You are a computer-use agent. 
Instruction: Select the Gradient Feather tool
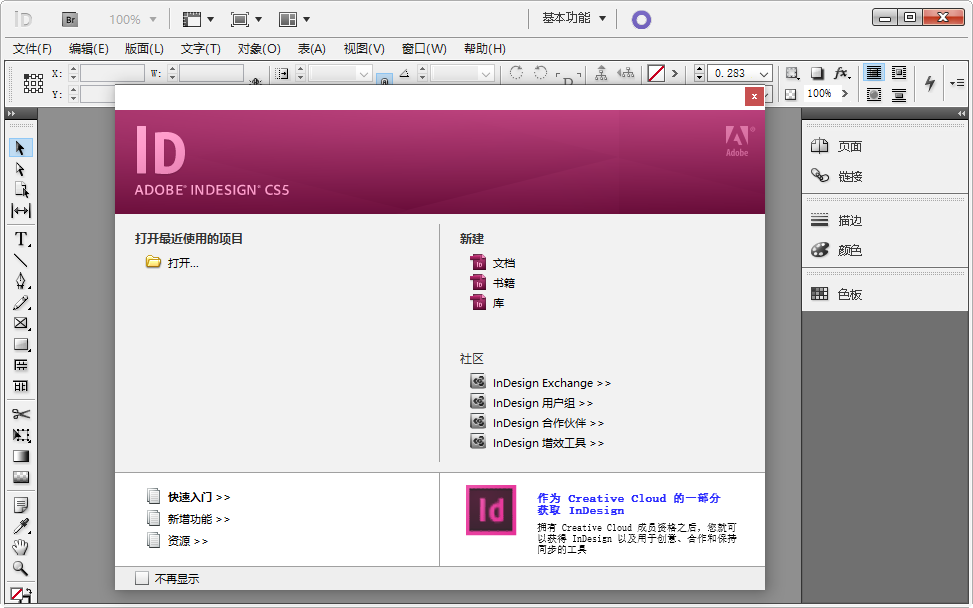[x=20, y=477]
